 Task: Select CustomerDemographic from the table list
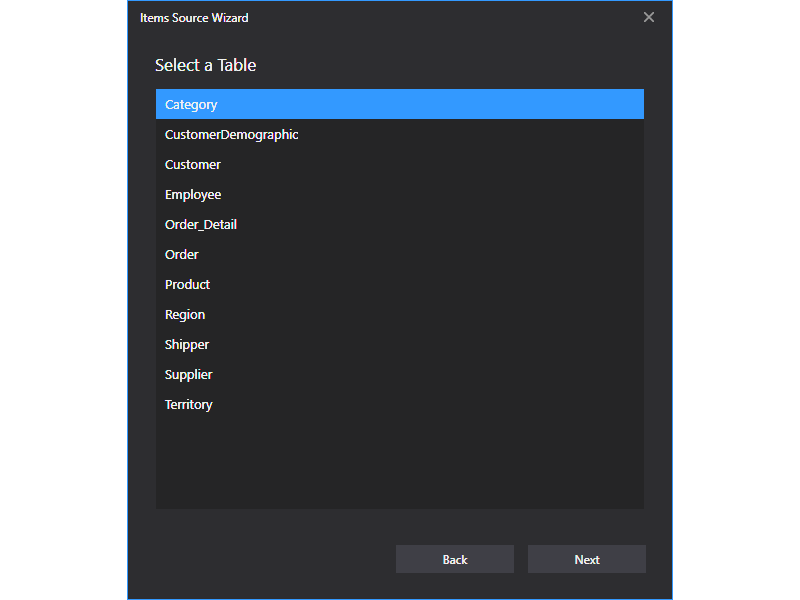[231, 134]
